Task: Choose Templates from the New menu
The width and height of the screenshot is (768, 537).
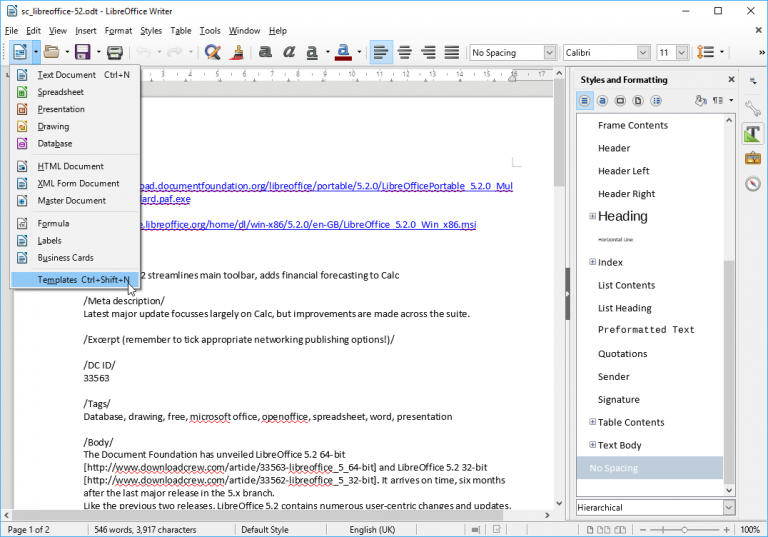Action: tap(75, 280)
